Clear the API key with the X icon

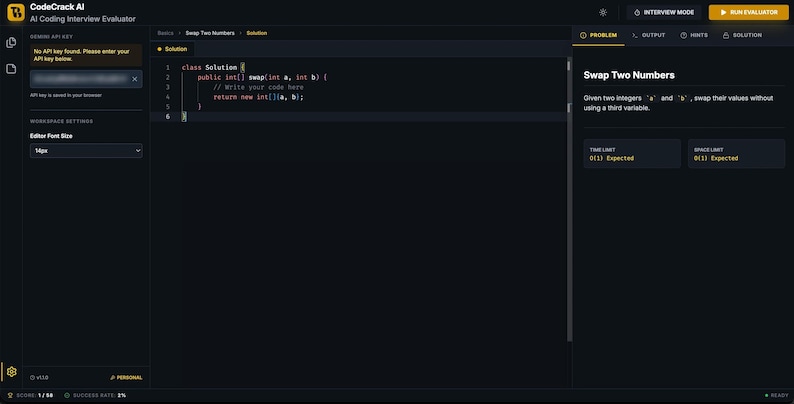tap(135, 79)
